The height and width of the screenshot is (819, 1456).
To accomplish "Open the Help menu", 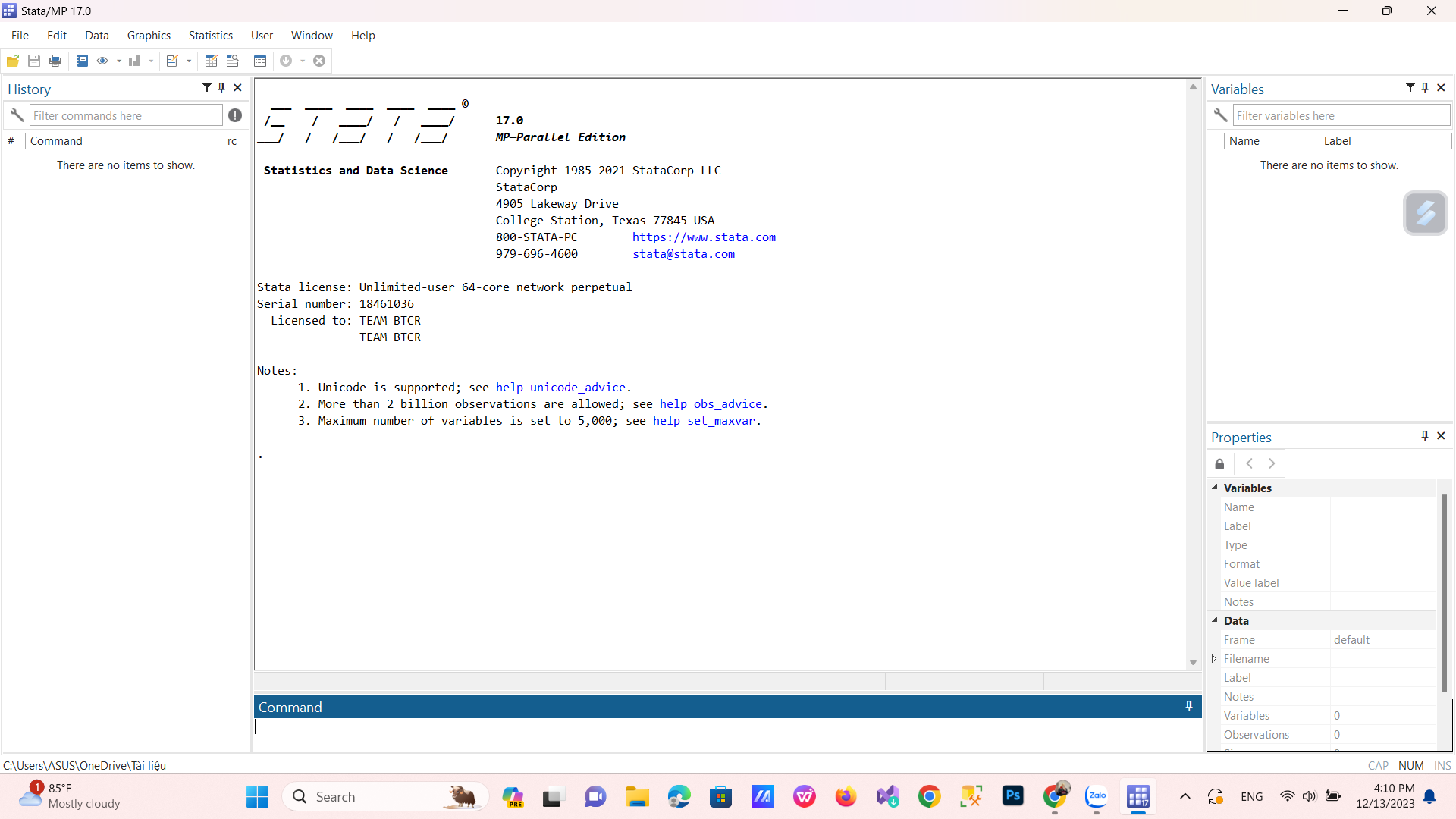I will click(x=363, y=35).
